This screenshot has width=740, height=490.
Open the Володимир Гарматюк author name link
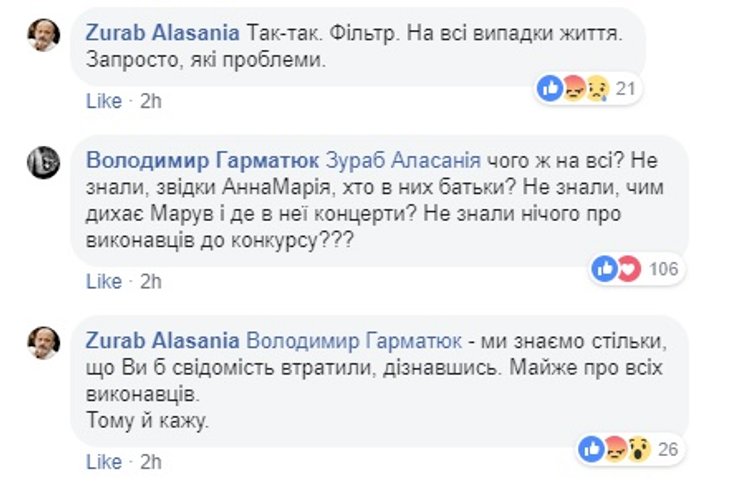pos(201,160)
